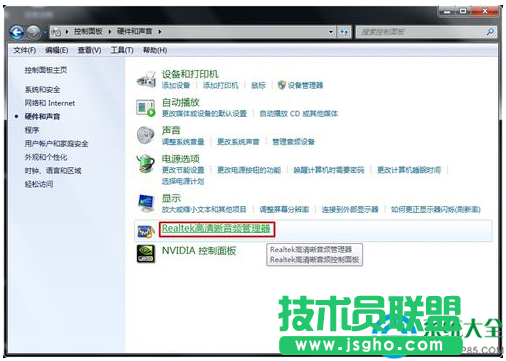Screen dimensions: 506x361
Task: Click the Realtek audio manager icon
Action: tap(146, 231)
